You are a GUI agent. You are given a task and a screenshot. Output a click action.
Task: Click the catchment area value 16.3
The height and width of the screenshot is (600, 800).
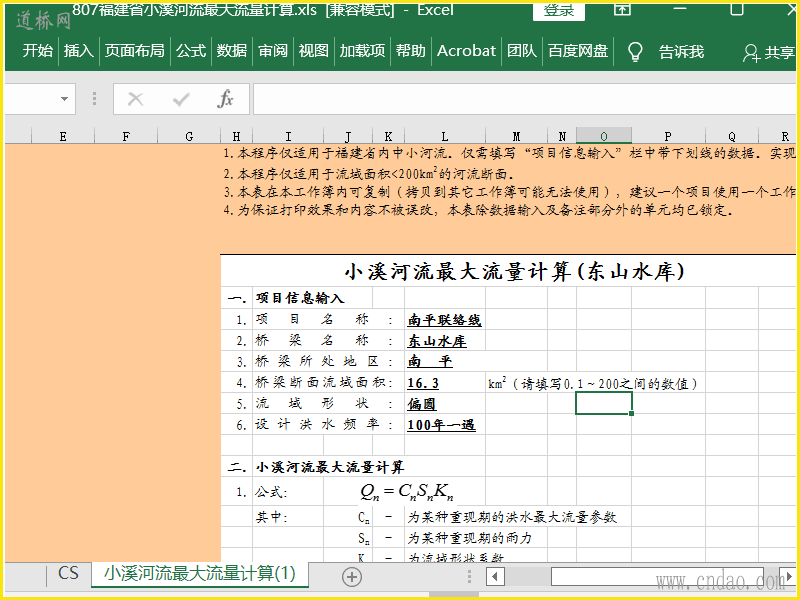[x=423, y=383]
